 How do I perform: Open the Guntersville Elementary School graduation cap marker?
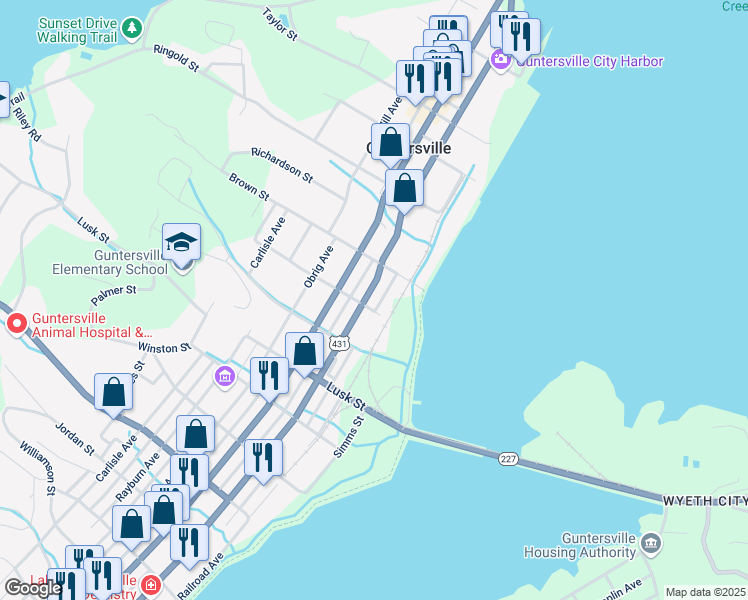click(181, 243)
